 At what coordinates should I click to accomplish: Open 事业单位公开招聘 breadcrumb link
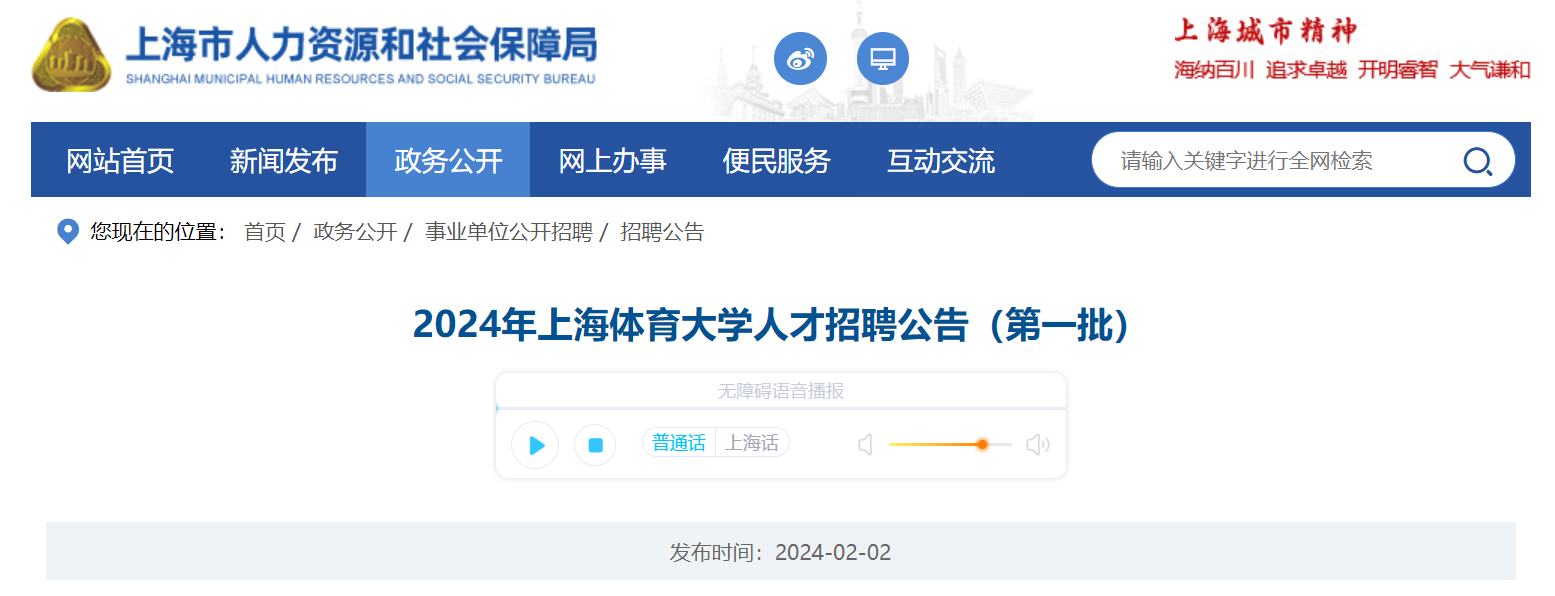[x=508, y=232]
